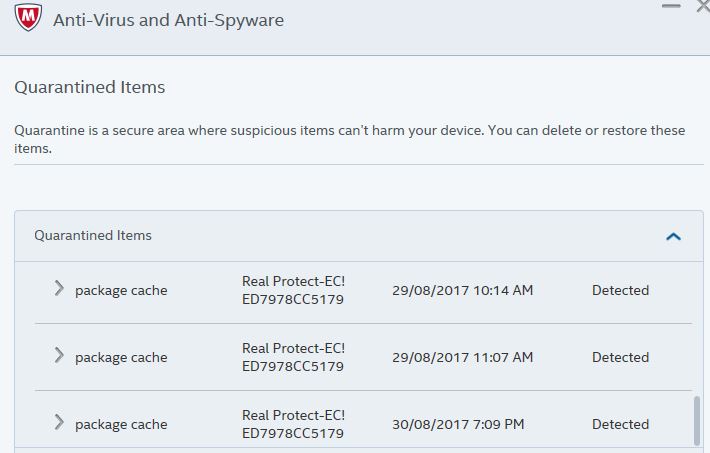The image size is (710, 453).
Task: Minimize the Anti-Virus and Anti-Spyware window
Action: 670,6
